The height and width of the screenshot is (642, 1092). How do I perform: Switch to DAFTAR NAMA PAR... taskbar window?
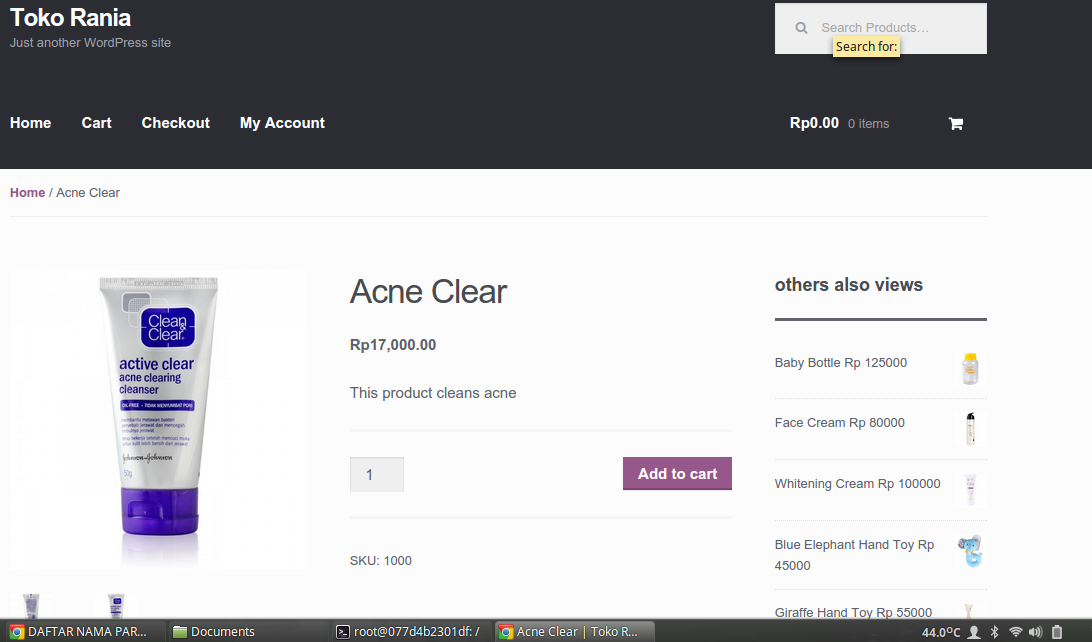coord(84,632)
